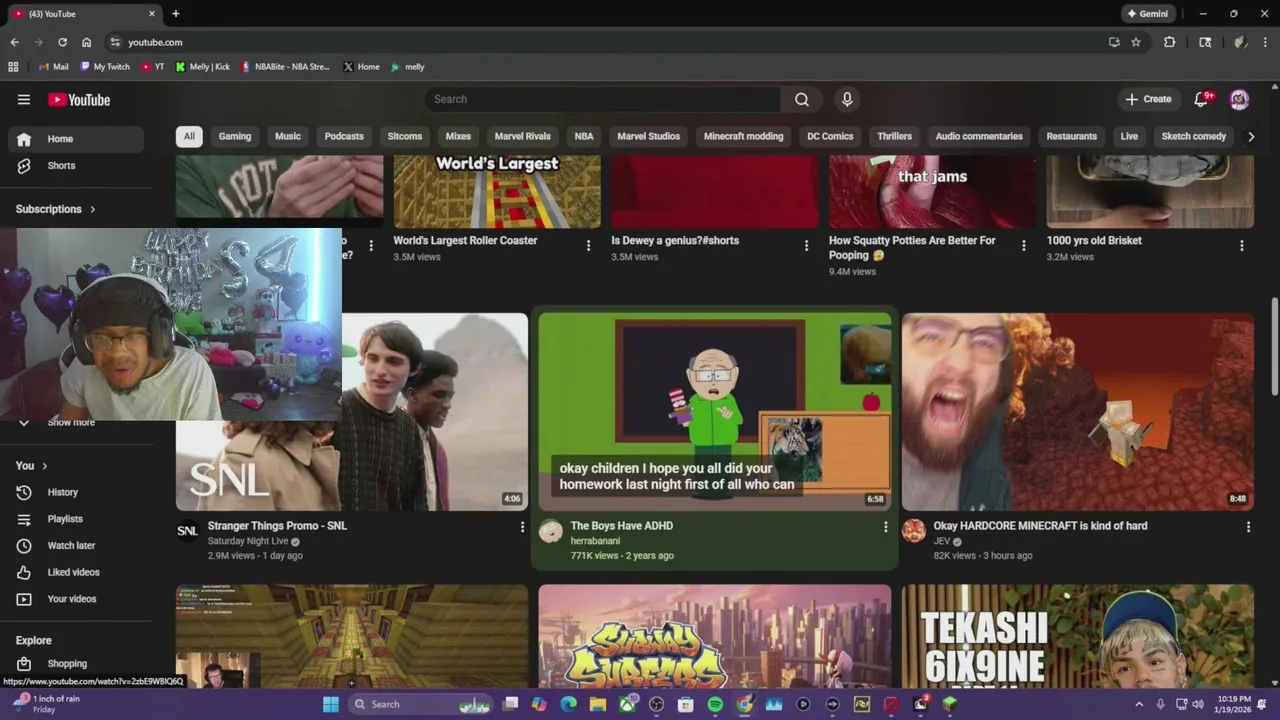Open the YouTube hamburger guide menu
The height and width of the screenshot is (720, 1280).
(24, 99)
